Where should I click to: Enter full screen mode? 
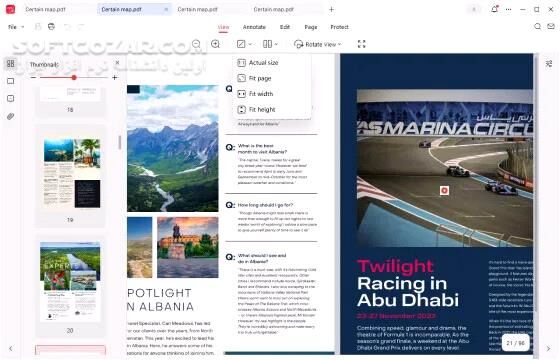point(361,44)
